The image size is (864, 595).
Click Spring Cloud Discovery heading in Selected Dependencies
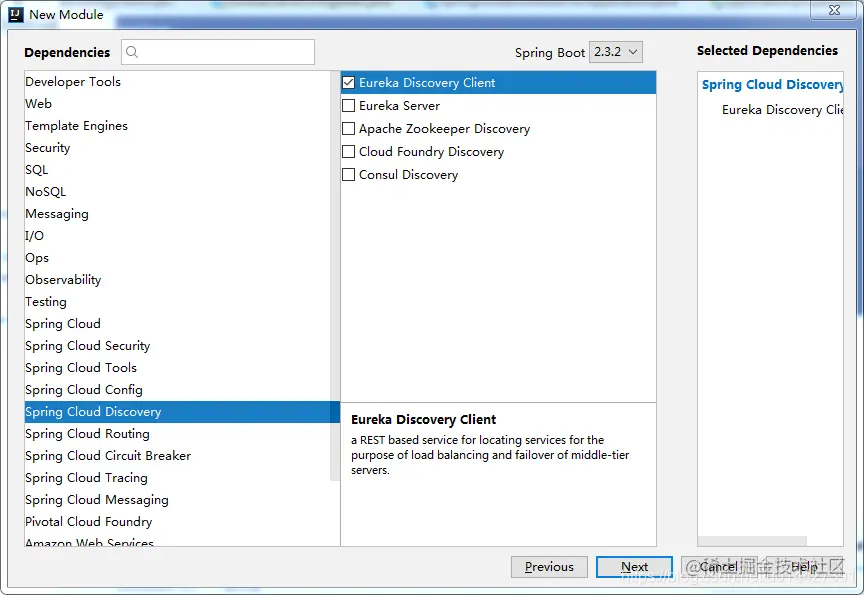pyautogui.click(x=772, y=84)
